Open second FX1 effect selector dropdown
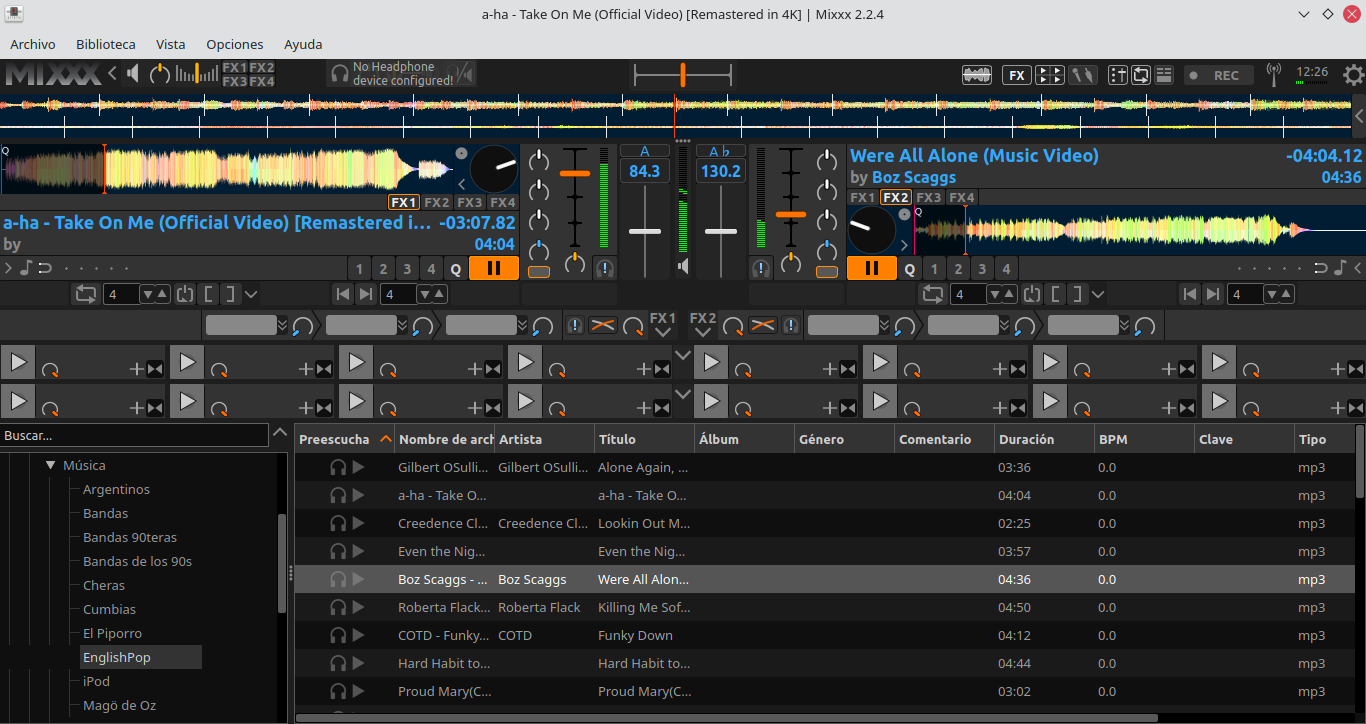The width and height of the screenshot is (1366, 724). point(367,325)
